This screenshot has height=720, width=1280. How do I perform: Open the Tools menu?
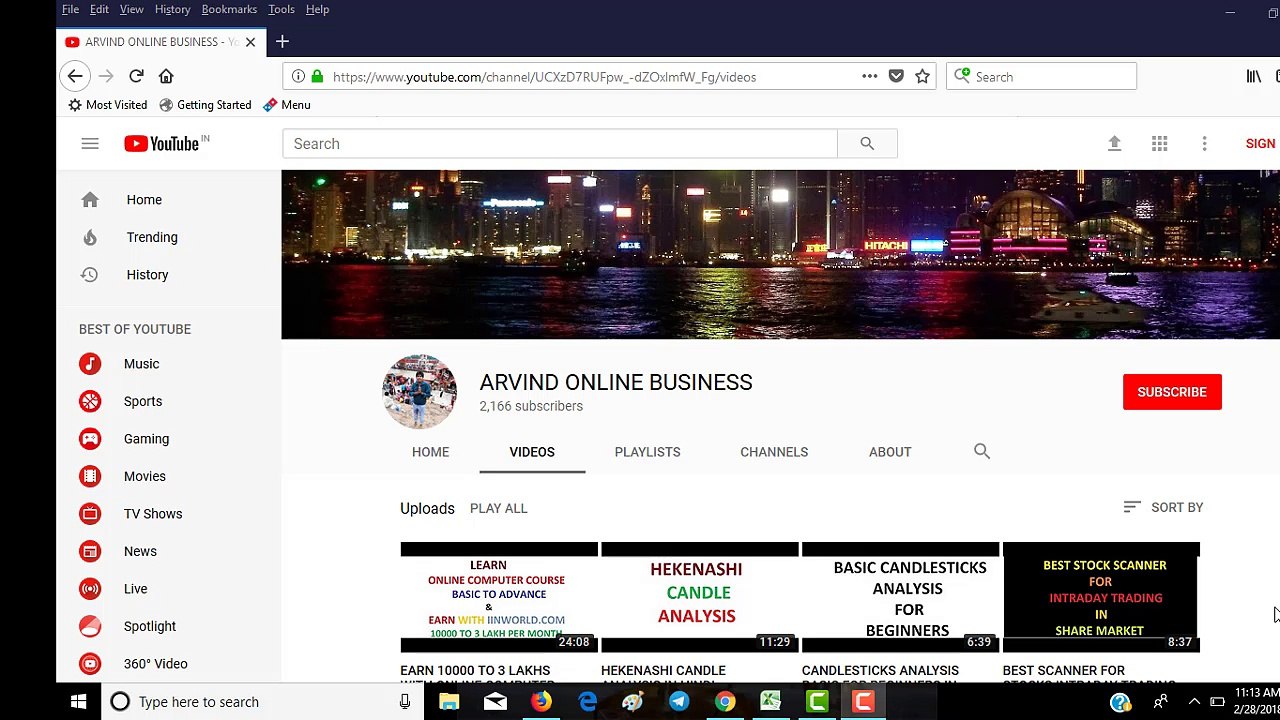tap(281, 9)
